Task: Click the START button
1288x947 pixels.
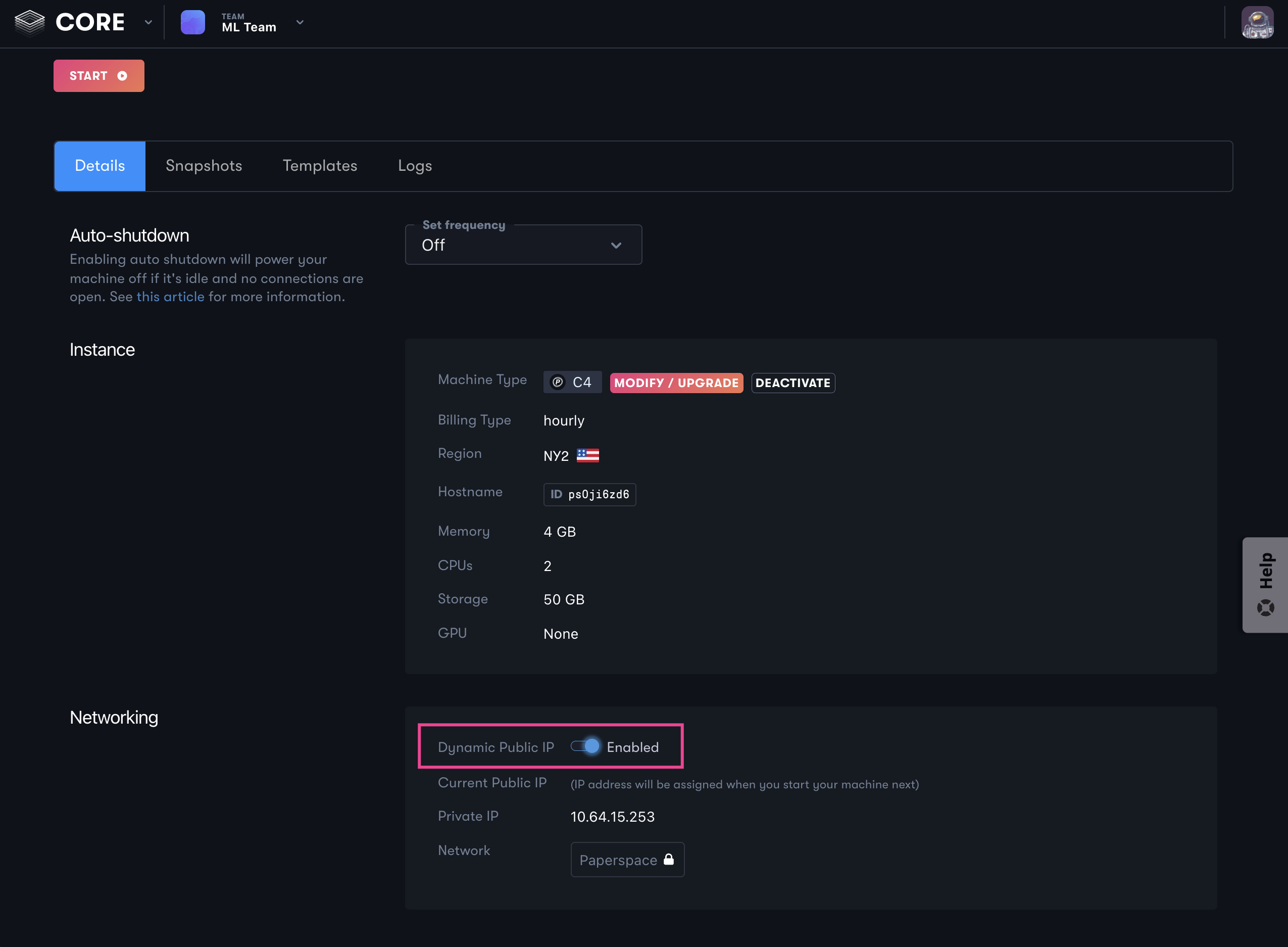Action: point(99,76)
